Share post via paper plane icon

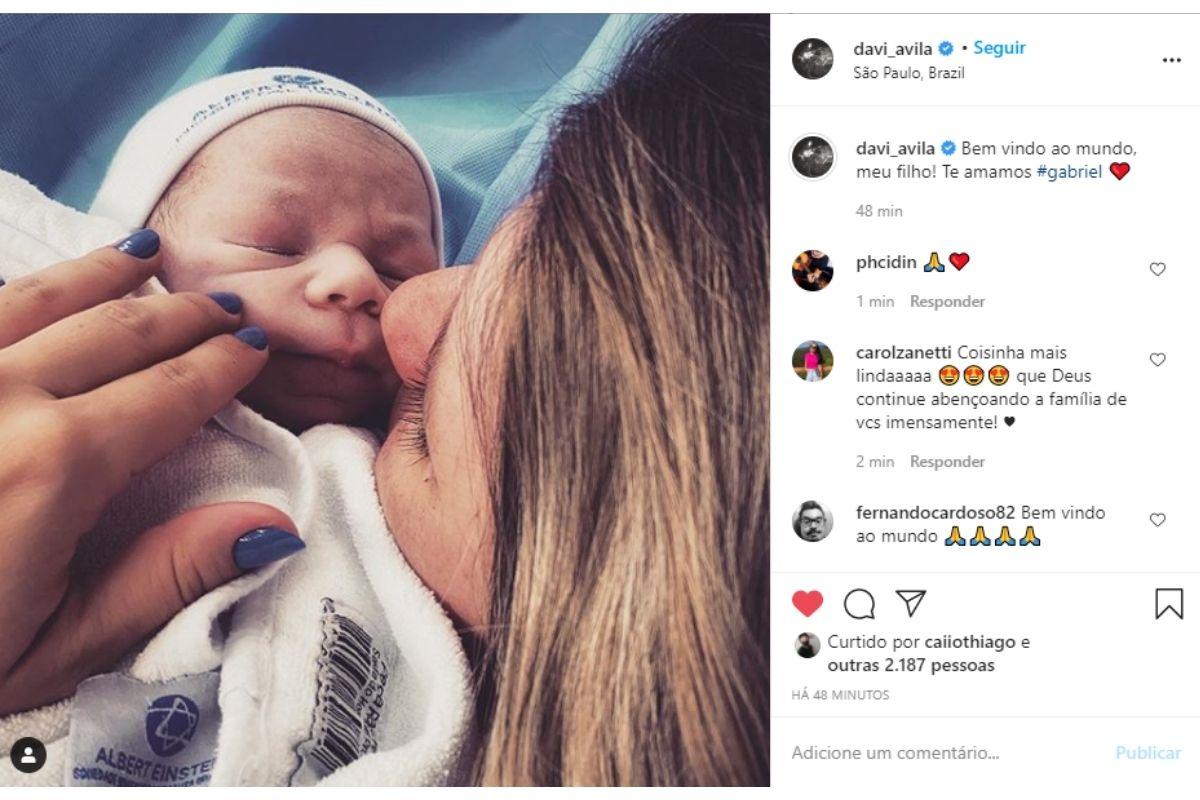[911, 603]
